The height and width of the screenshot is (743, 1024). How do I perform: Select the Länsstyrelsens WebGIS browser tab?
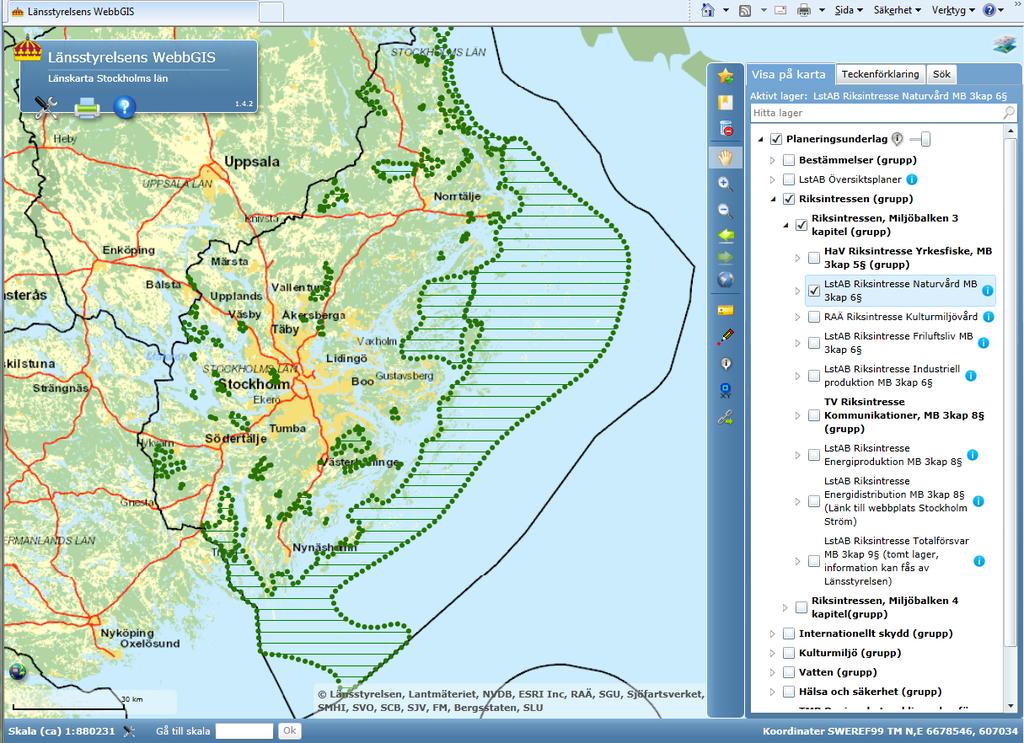point(130,11)
